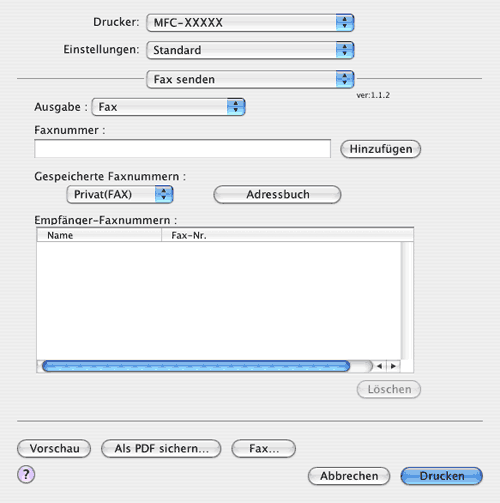Click blue stepper arrows on Drucker popup
This screenshot has width=500, height=503.
click(345, 23)
